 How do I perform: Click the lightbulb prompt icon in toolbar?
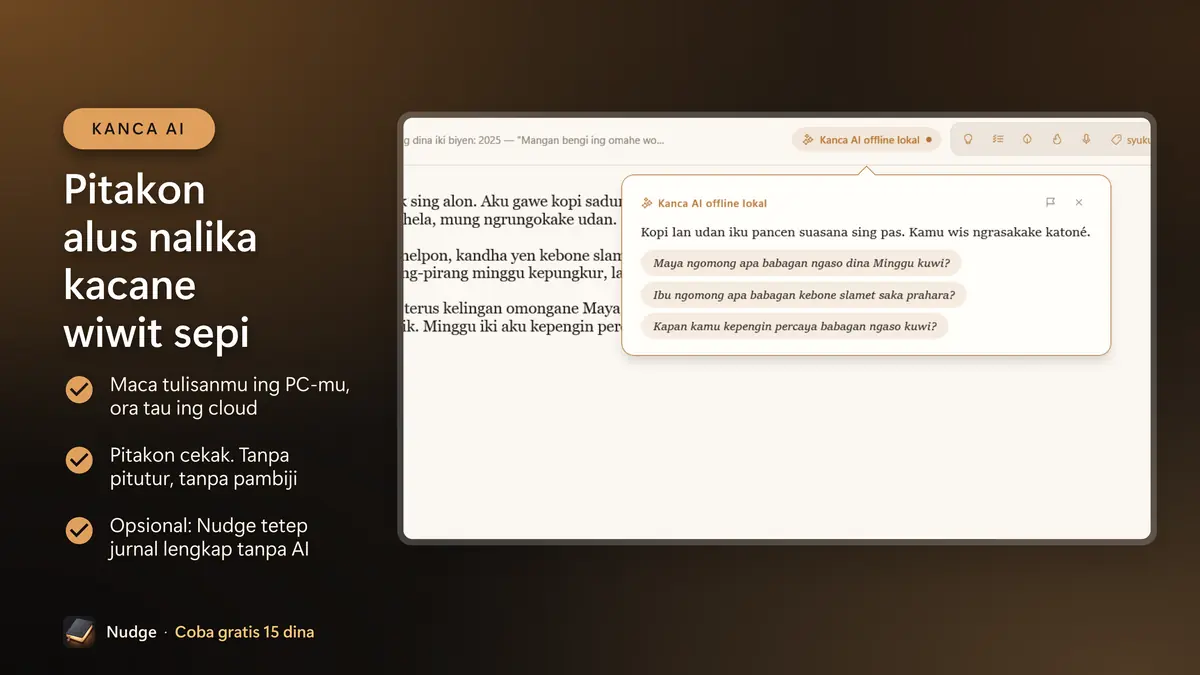[x=968, y=140]
